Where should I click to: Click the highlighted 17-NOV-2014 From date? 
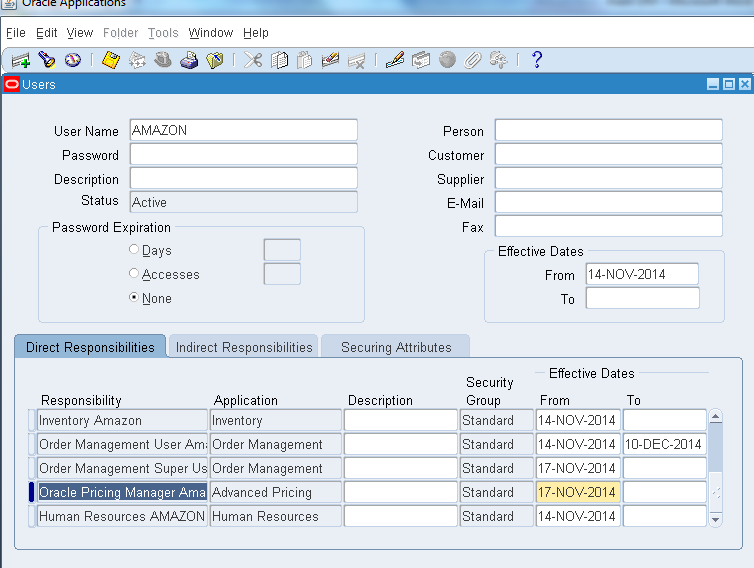point(578,492)
